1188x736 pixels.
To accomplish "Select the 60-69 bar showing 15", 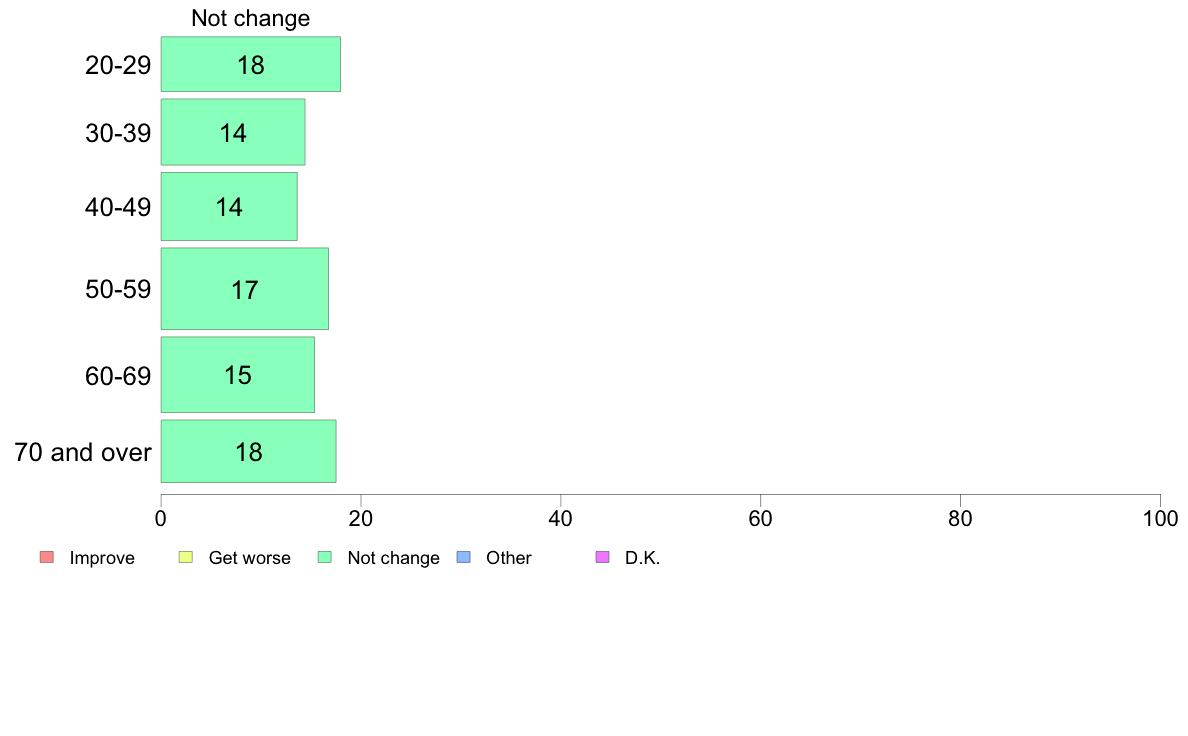I will click(238, 374).
